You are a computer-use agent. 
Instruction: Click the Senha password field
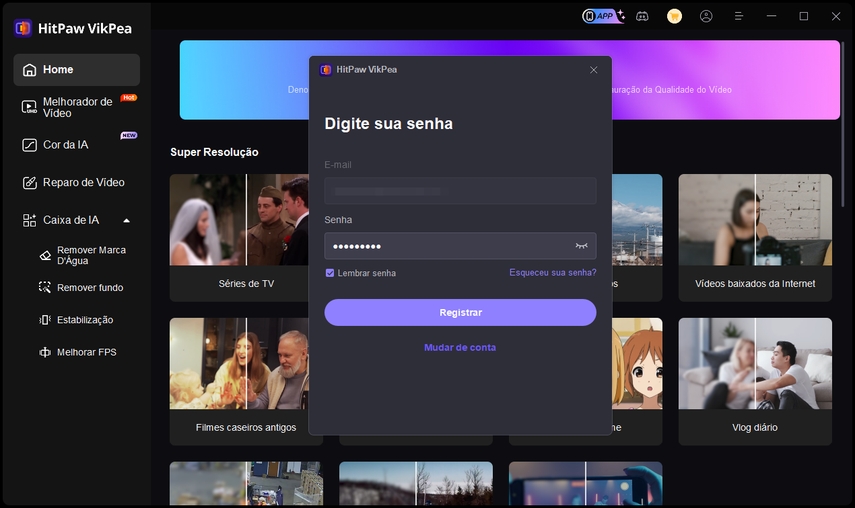(x=445, y=246)
